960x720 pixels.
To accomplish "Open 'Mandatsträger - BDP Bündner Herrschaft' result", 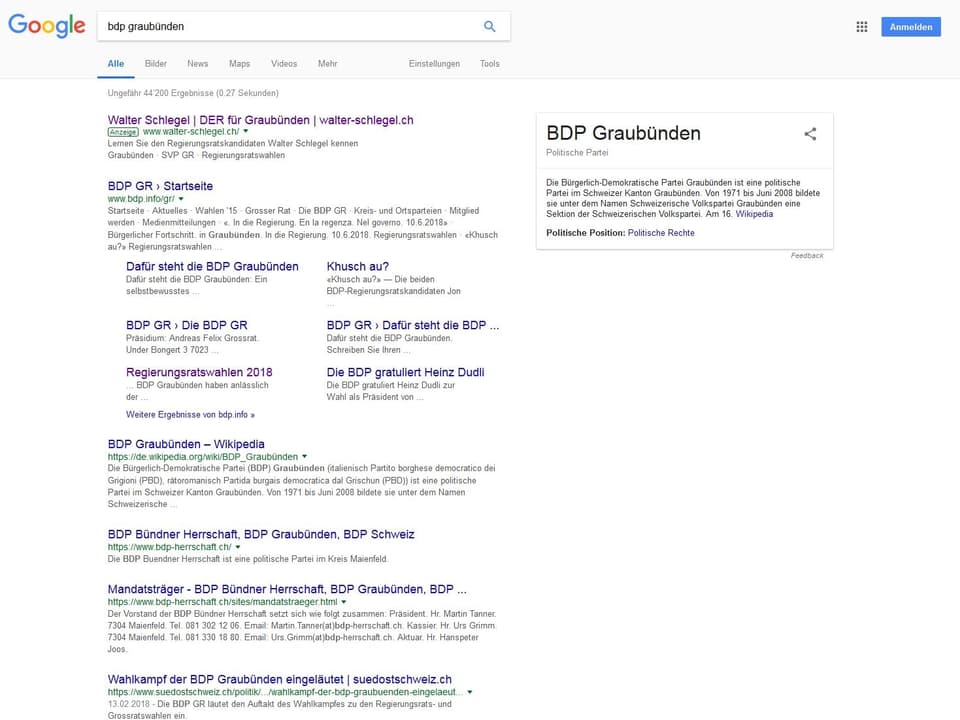I will coord(287,590).
